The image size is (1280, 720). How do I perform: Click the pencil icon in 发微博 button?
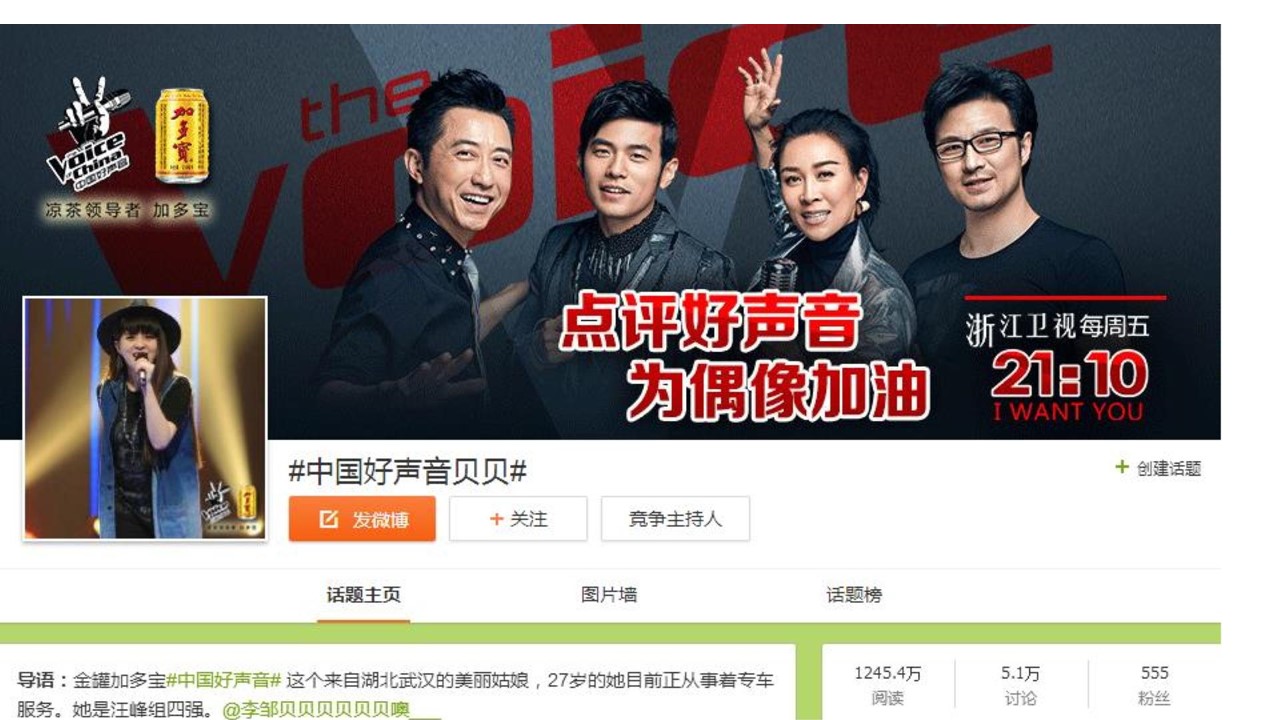click(x=328, y=520)
